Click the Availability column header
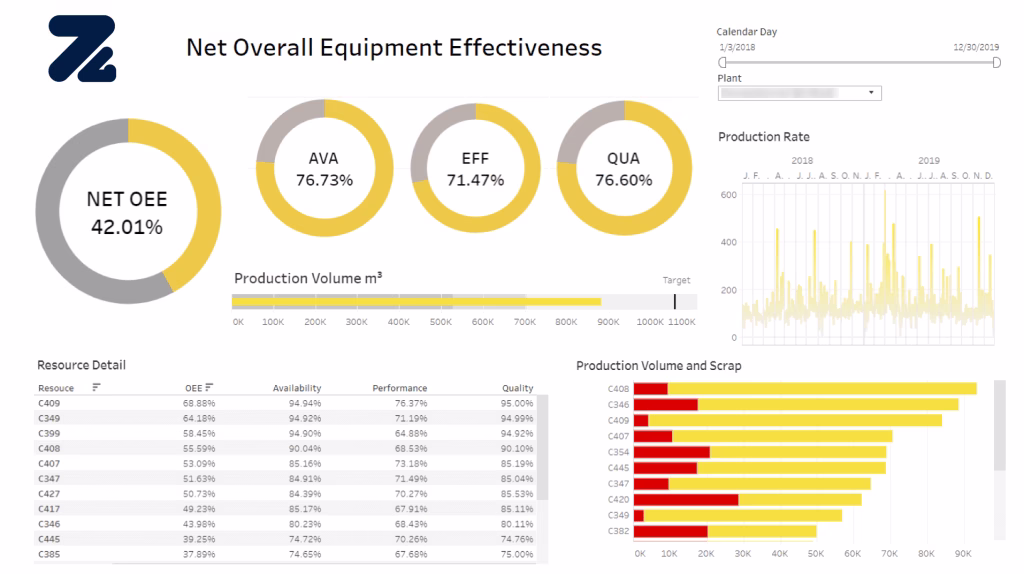Viewport: 1024px width, 574px height. click(296, 388)
